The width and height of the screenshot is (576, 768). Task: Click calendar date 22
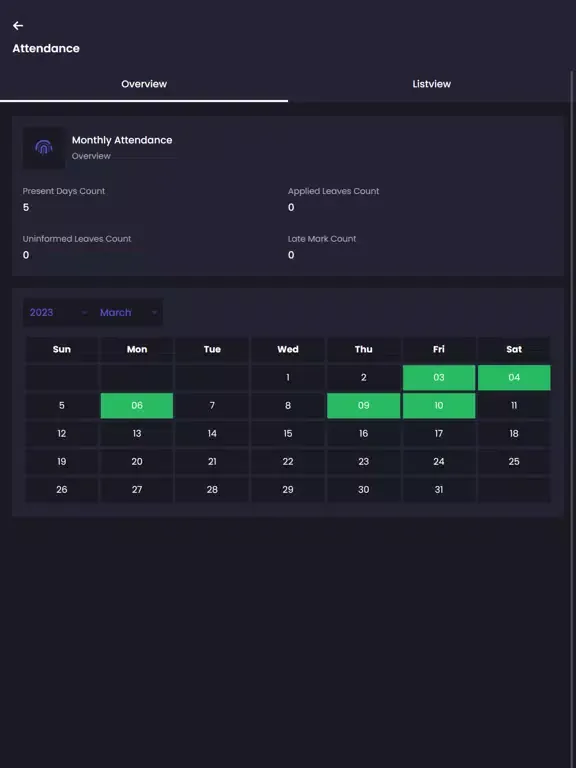288,461
